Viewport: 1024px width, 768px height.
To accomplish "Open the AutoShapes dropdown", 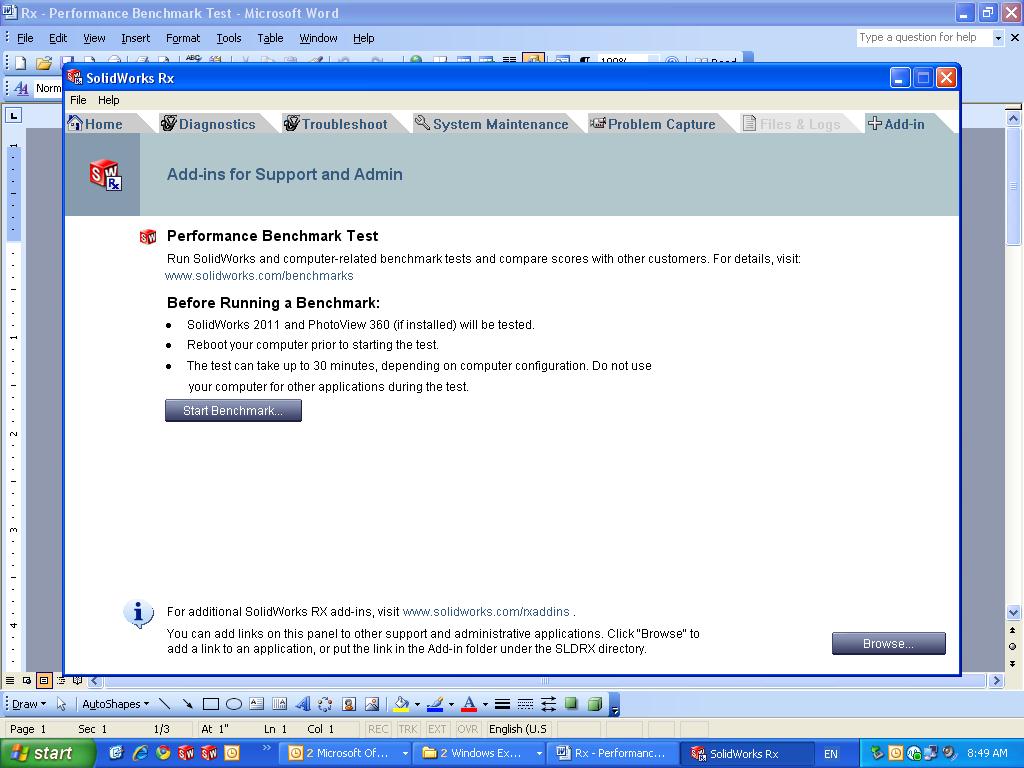I will coord(116,704).
